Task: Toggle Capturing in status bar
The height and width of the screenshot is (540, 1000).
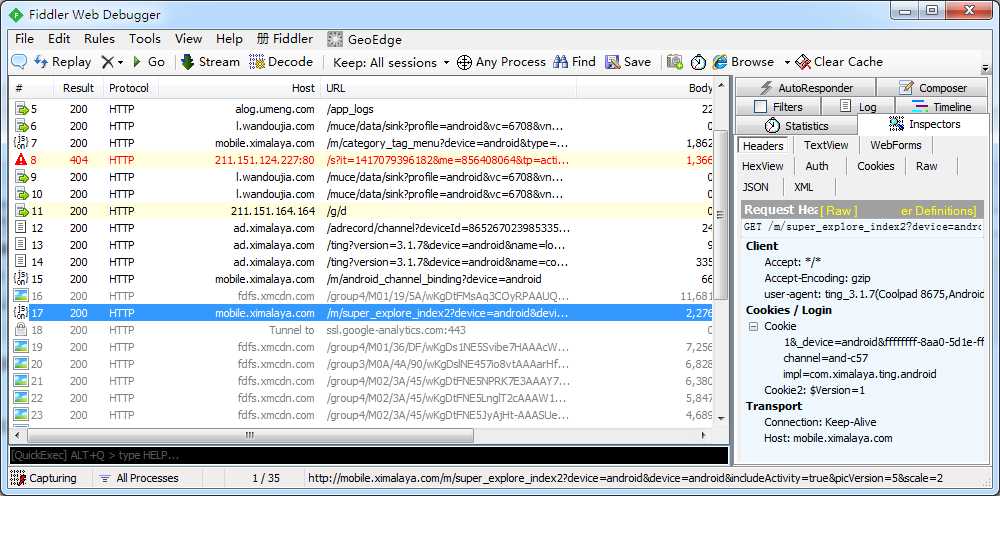Action: coord(43,478)
